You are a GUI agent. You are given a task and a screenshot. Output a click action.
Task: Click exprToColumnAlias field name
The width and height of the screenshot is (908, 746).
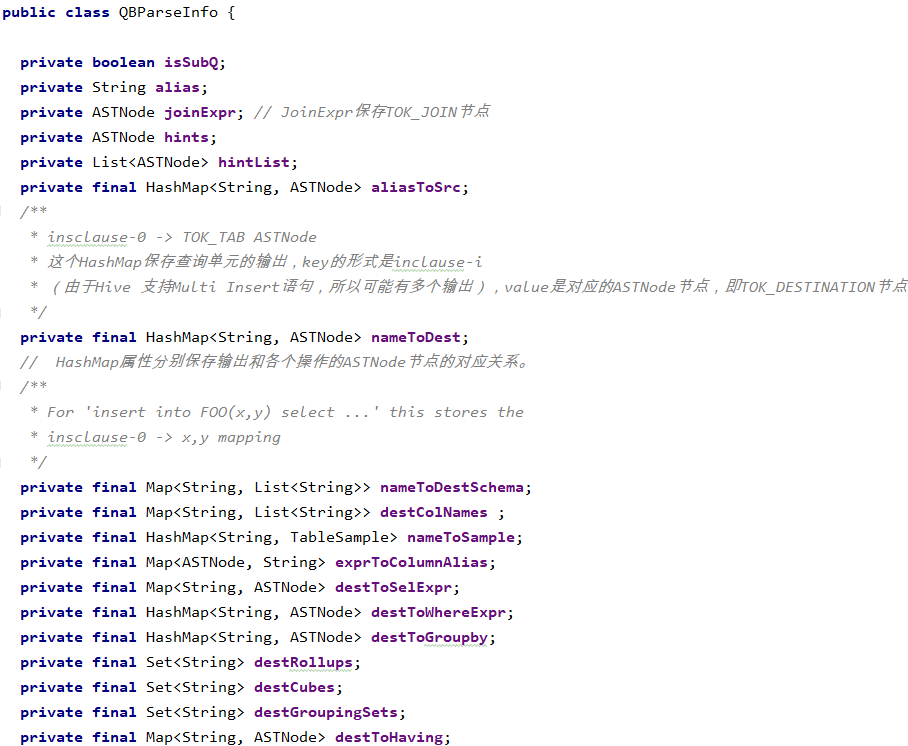click(411, 562)
